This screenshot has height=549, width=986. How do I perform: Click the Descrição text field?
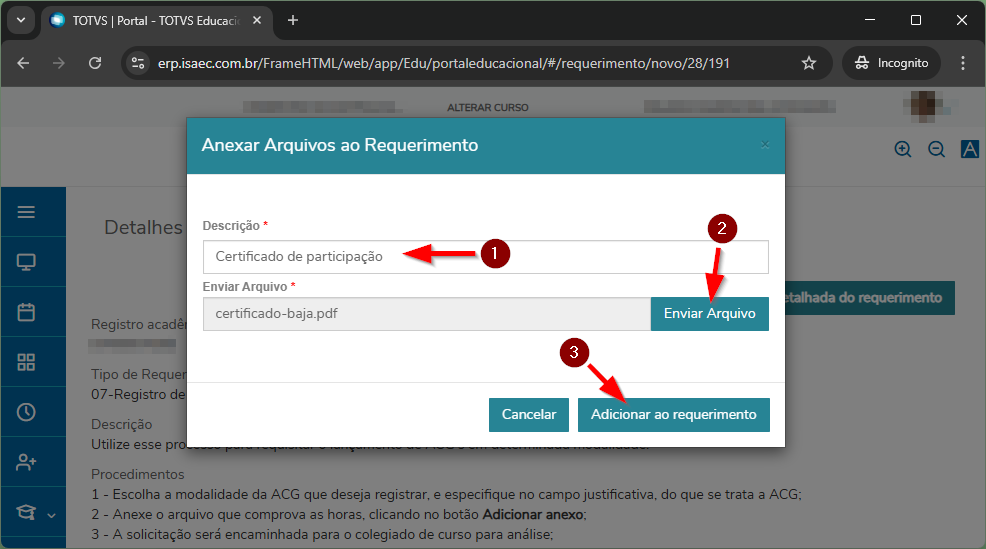(485, 257)
